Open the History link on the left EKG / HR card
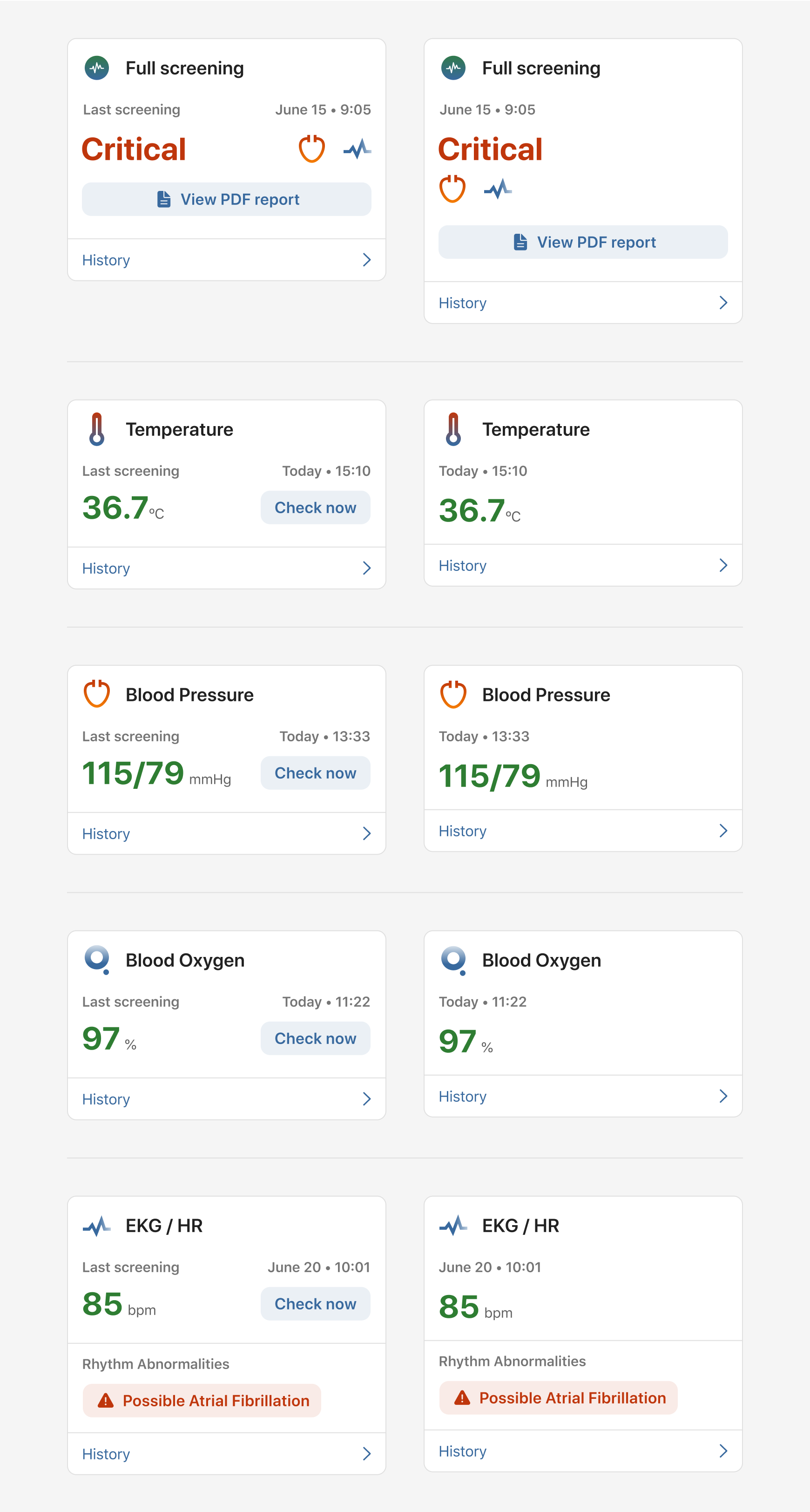This screenshot has width=810, height=1512. click(x=106, y=1454)
